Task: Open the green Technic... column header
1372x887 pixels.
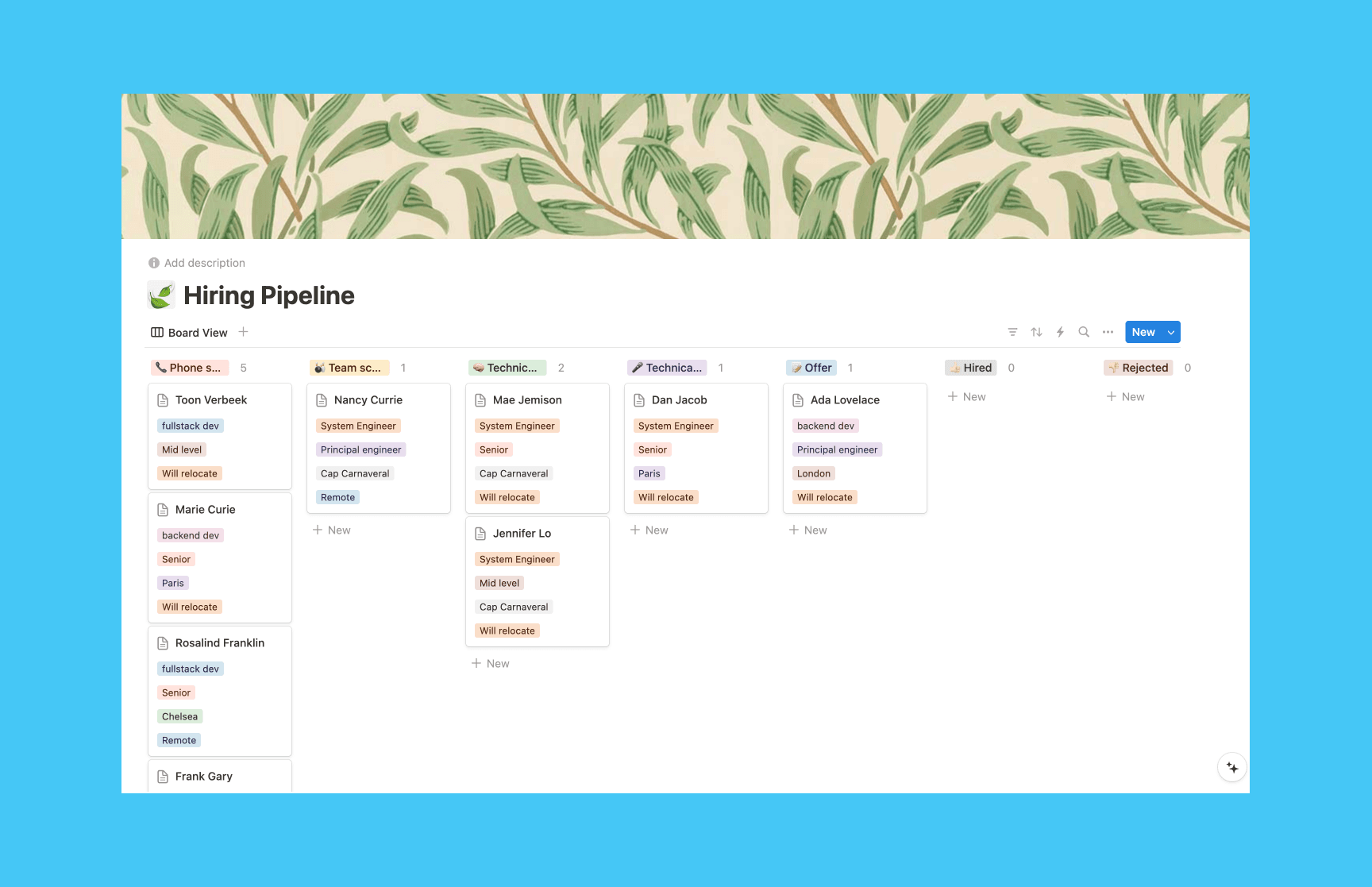Action: (507, 368)
